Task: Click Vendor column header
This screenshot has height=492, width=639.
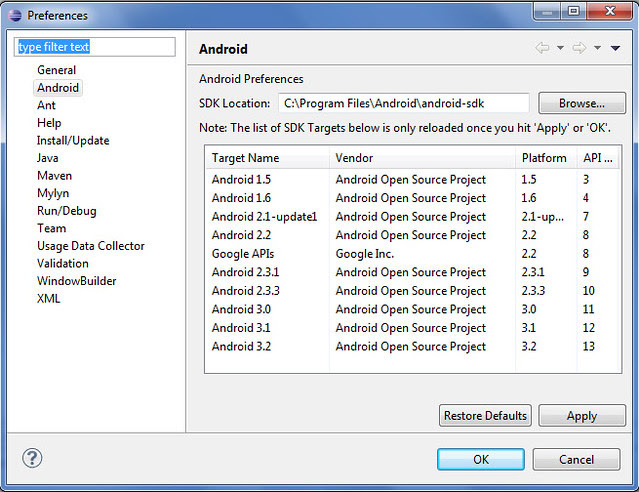Action: 422,158
